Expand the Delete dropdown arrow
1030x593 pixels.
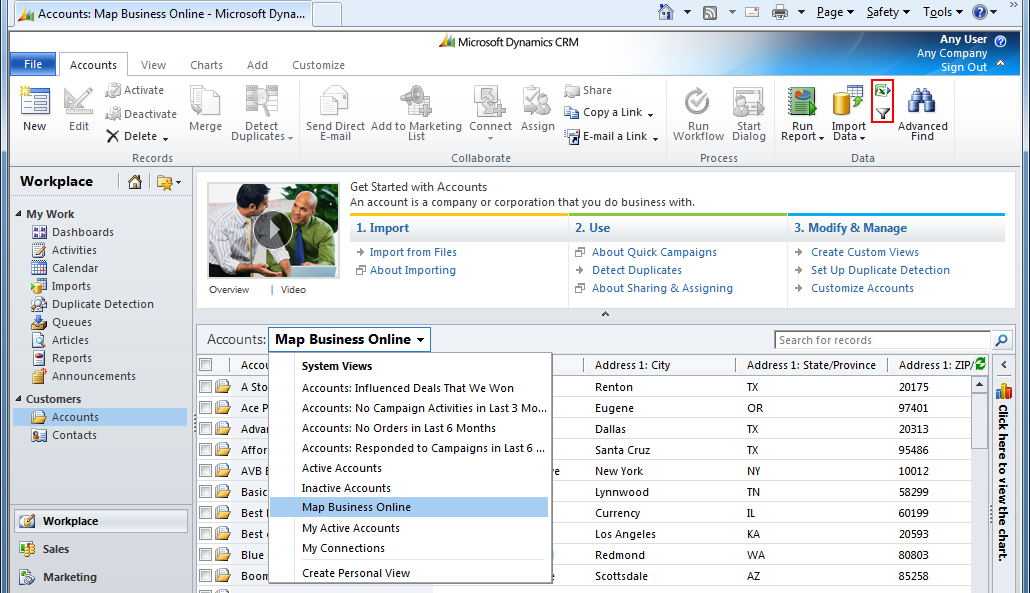tap(166, 138)
